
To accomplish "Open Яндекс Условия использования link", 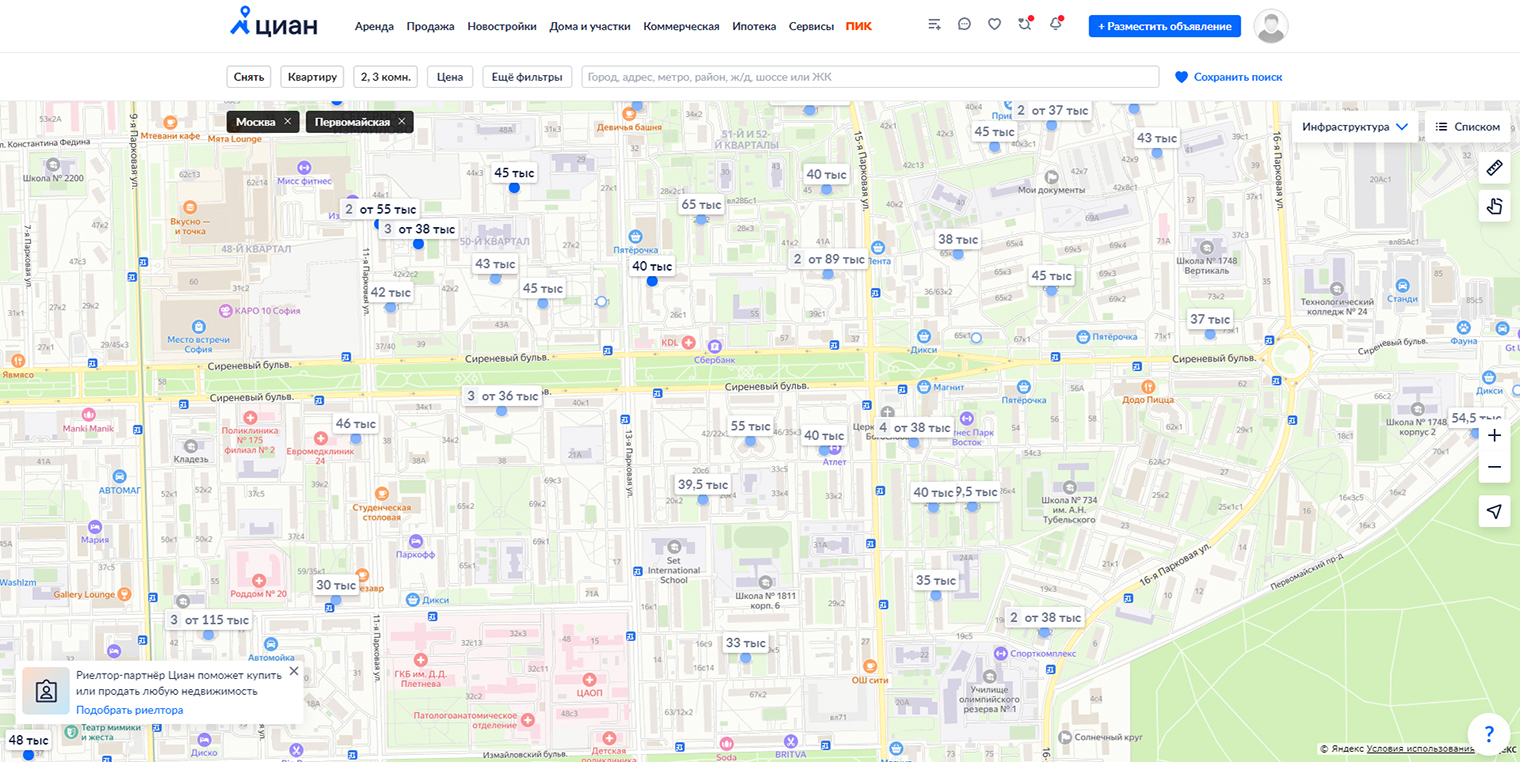I will coord(1420,748).
